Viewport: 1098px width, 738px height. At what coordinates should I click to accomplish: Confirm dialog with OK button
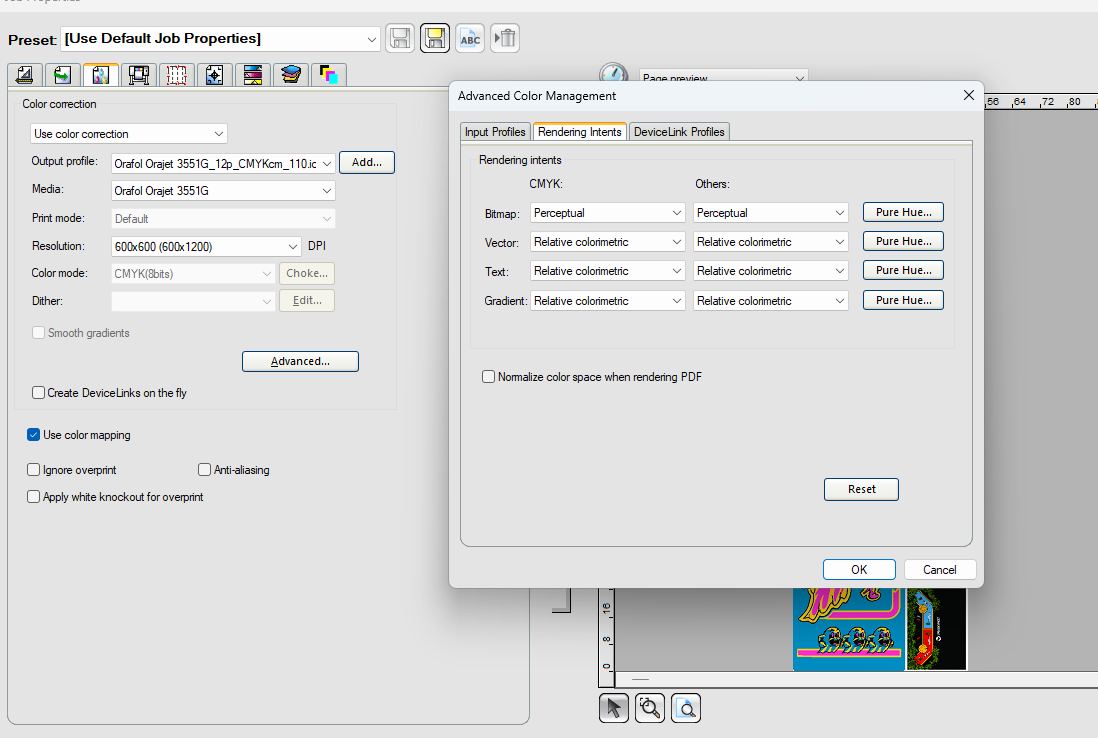tap(859, 570)
